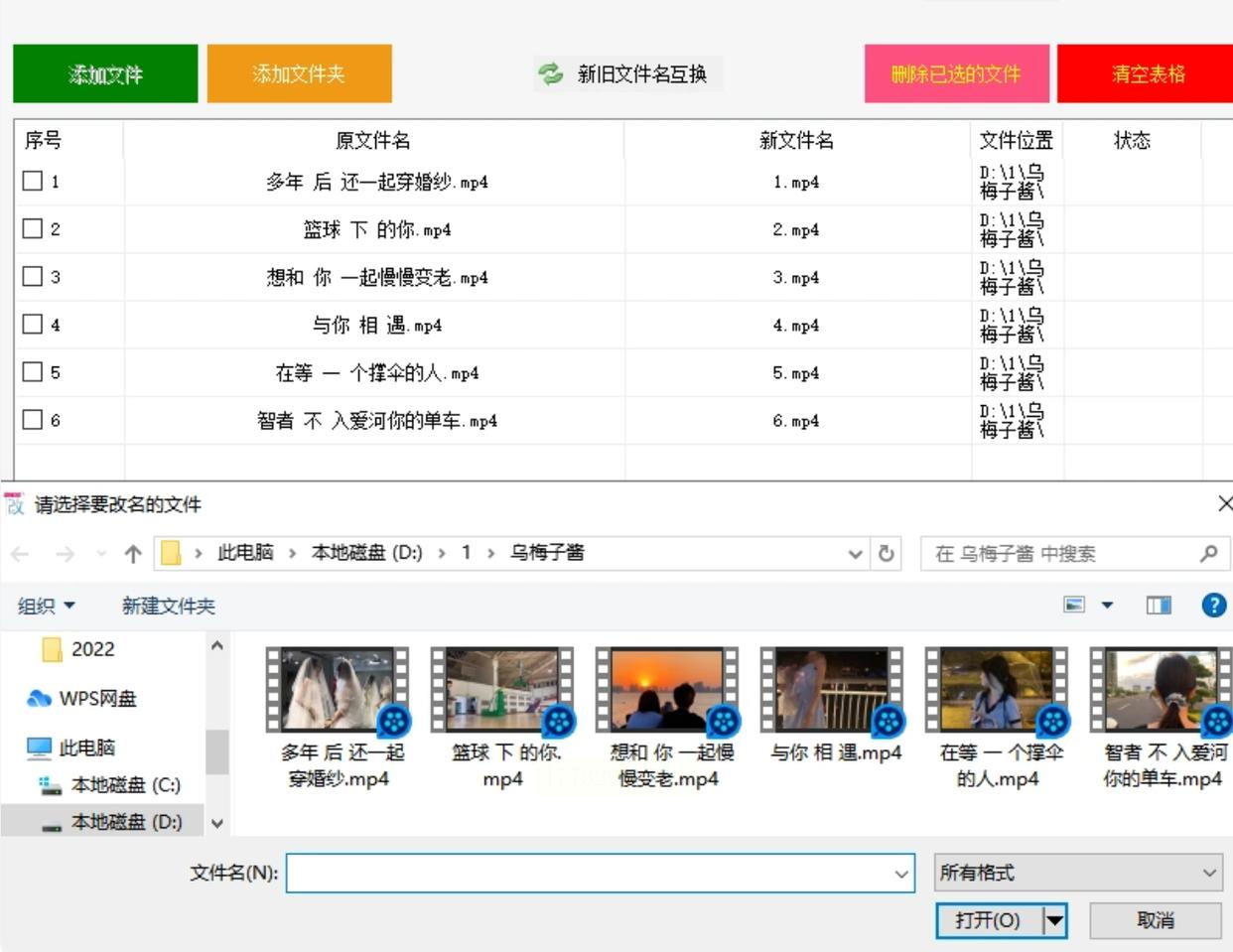1233x952 pixels.
Task: Check the checkbox for row 1
Action: point(33,181)
